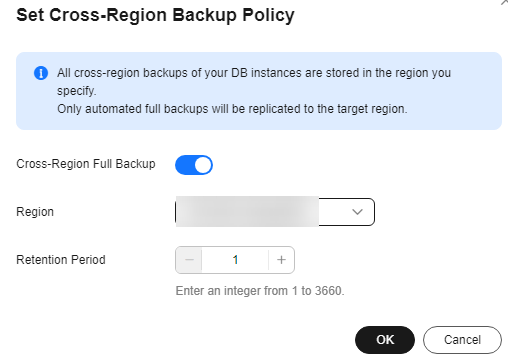Expand the Region list using the chevron arrow
The height and width of the screenshot is (361, 508).
(x=357, y=212)
